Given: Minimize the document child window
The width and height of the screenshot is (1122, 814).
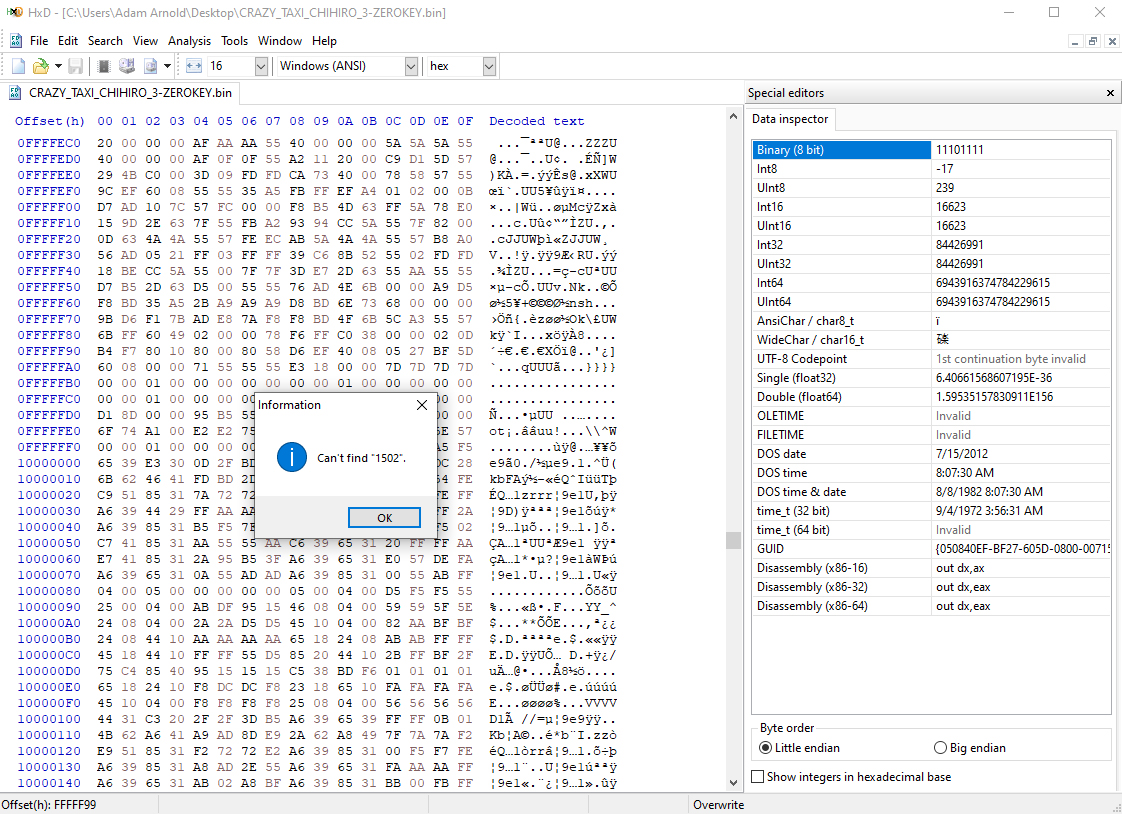Looking at the screenshot, I should click(x=1075, y=41).
